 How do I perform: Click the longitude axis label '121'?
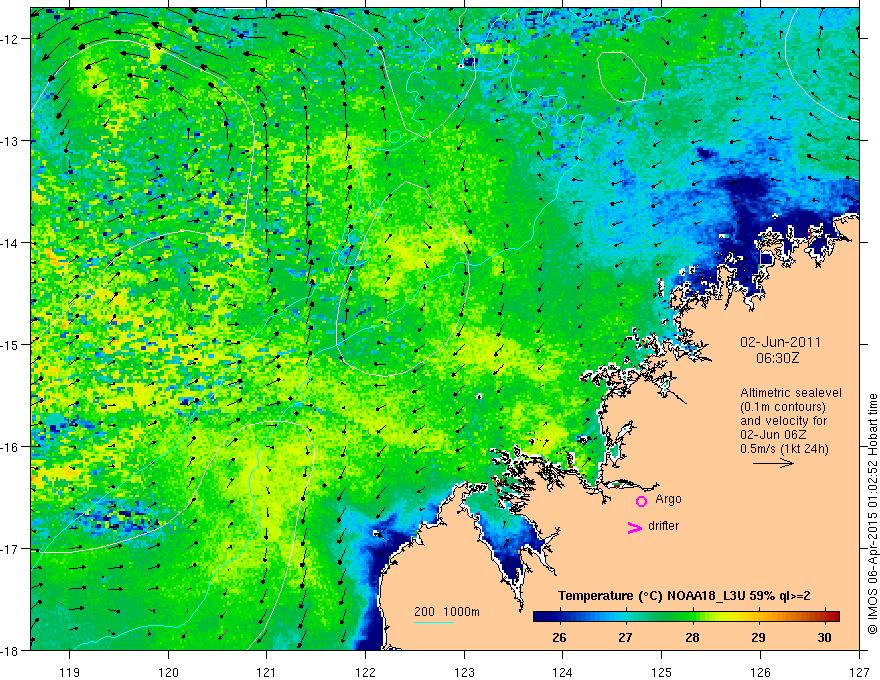pos(267,672)
